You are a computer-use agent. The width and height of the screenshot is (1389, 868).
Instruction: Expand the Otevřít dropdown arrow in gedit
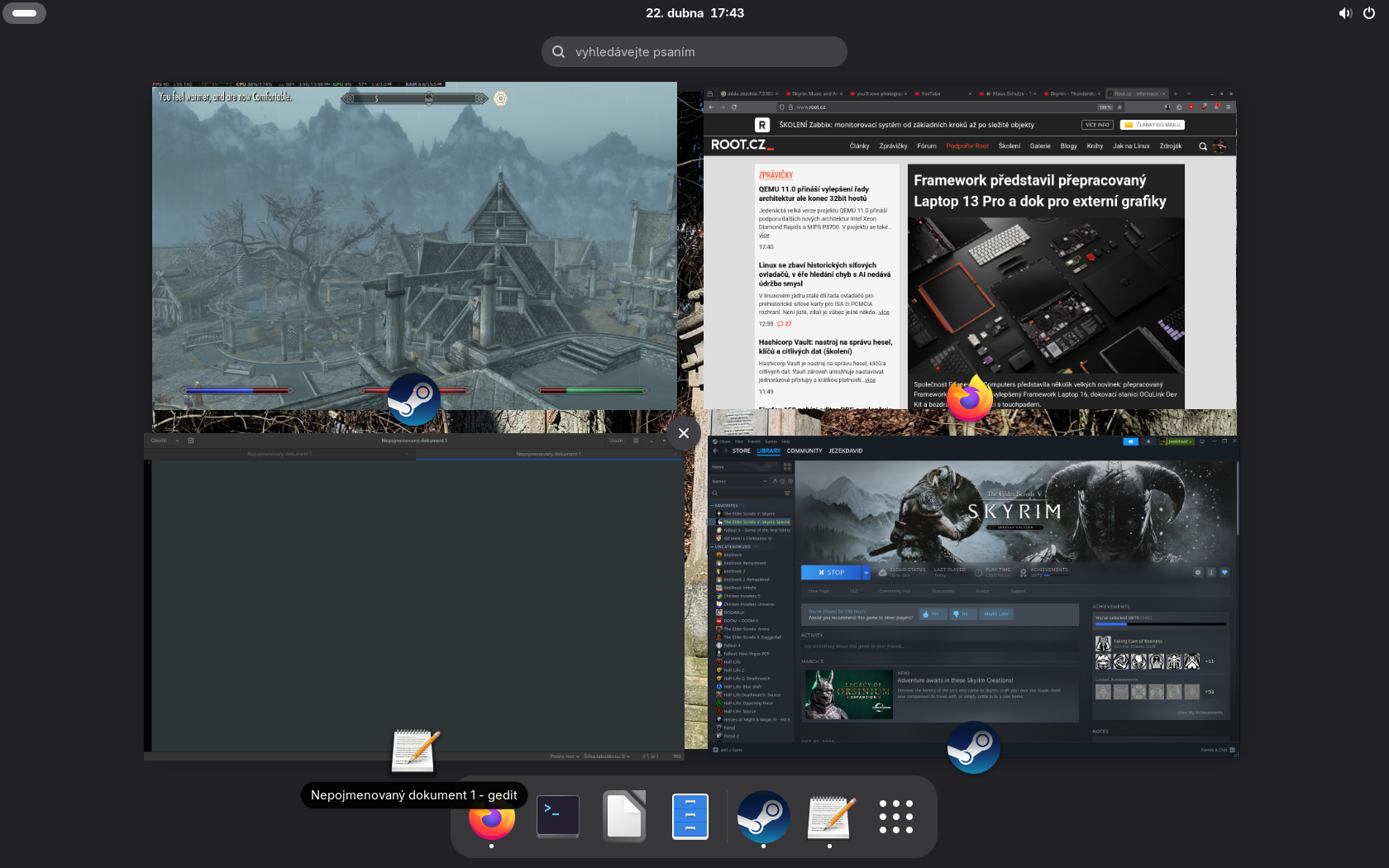pyautogui.click(x=177, y=441)
